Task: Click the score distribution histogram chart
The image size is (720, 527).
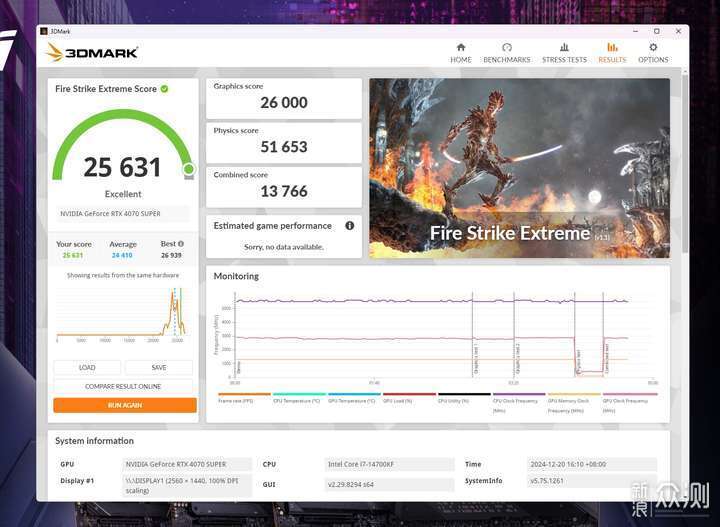Action: 122,315
